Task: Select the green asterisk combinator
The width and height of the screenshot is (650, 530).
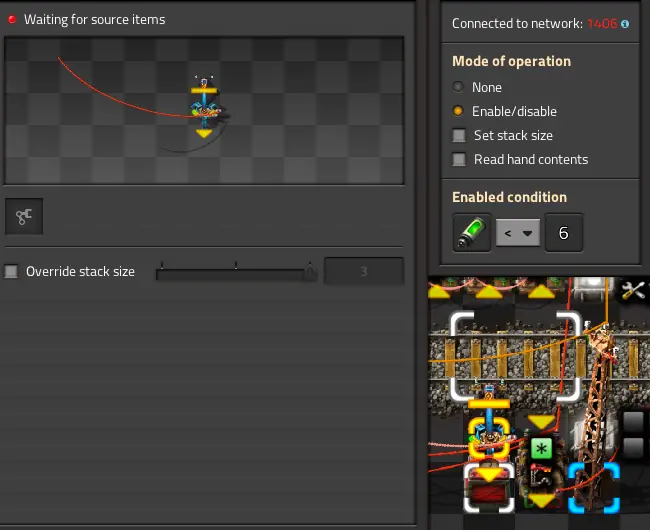Action: point(541,448)
